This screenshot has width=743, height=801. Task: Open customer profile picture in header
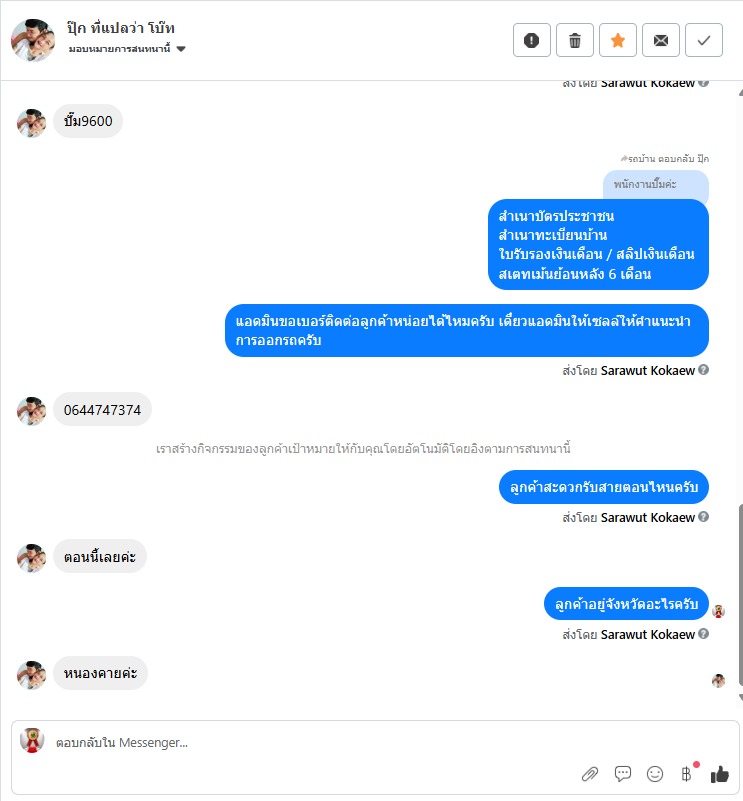(33, 40)
